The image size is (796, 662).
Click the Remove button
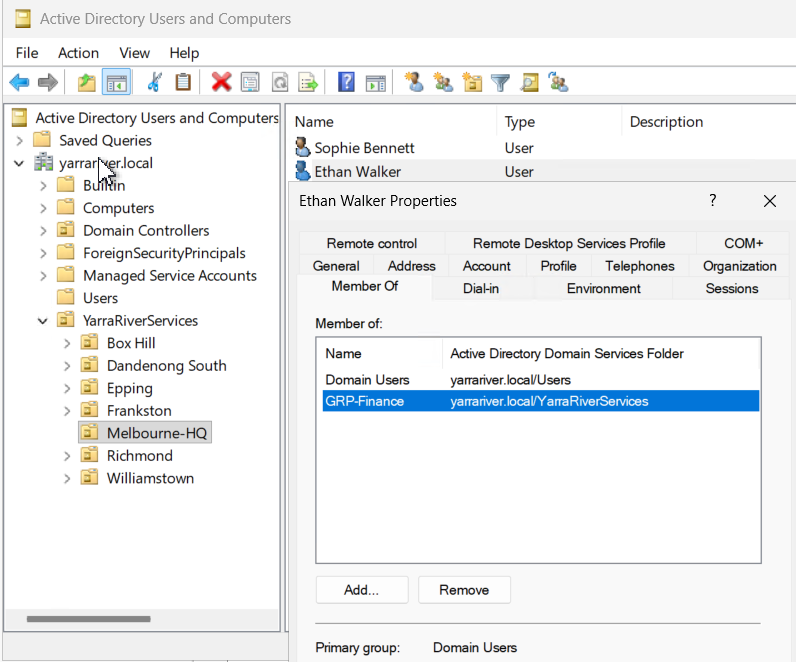point(464,590)
